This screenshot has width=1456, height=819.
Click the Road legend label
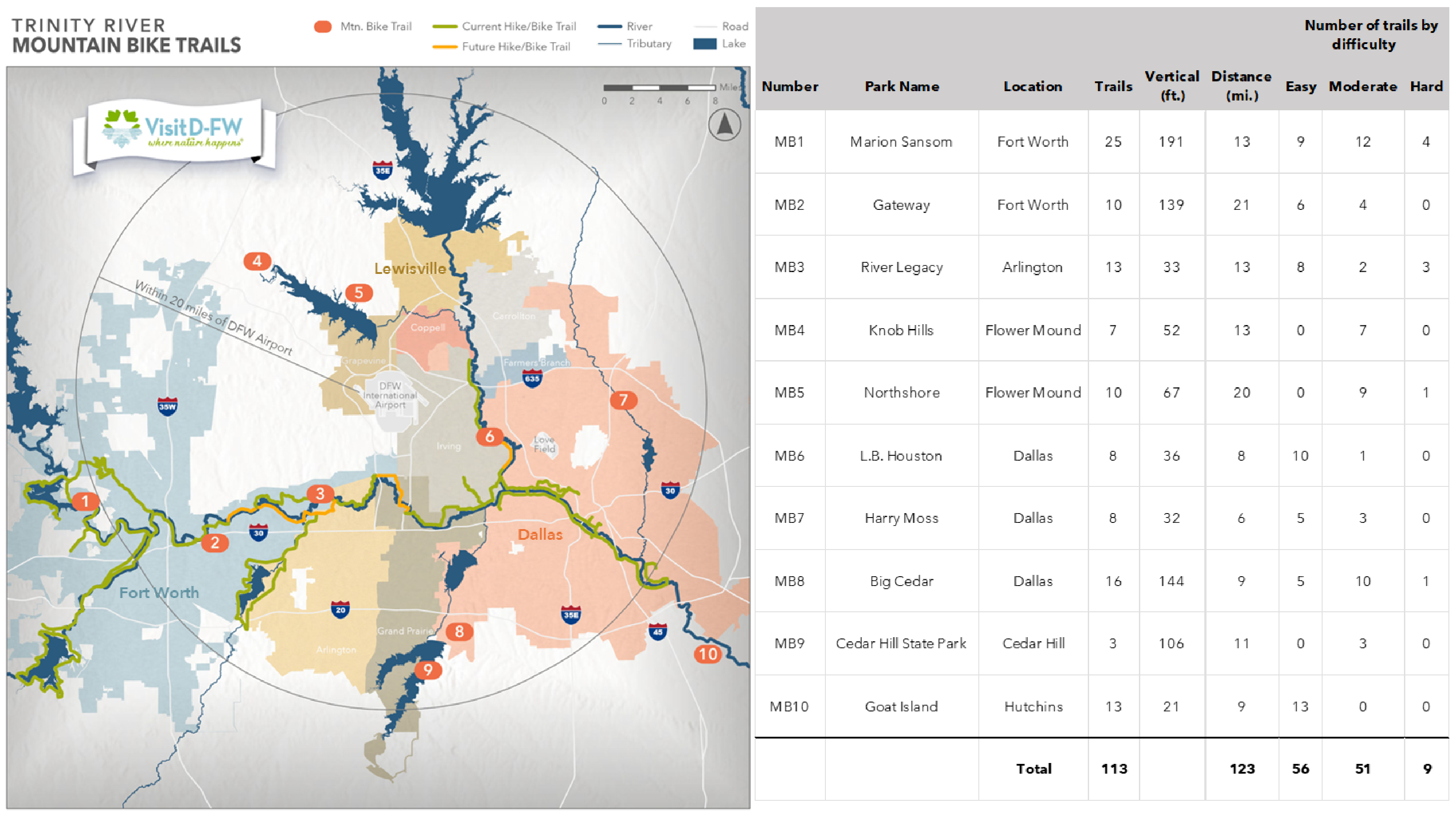(735, 27)
